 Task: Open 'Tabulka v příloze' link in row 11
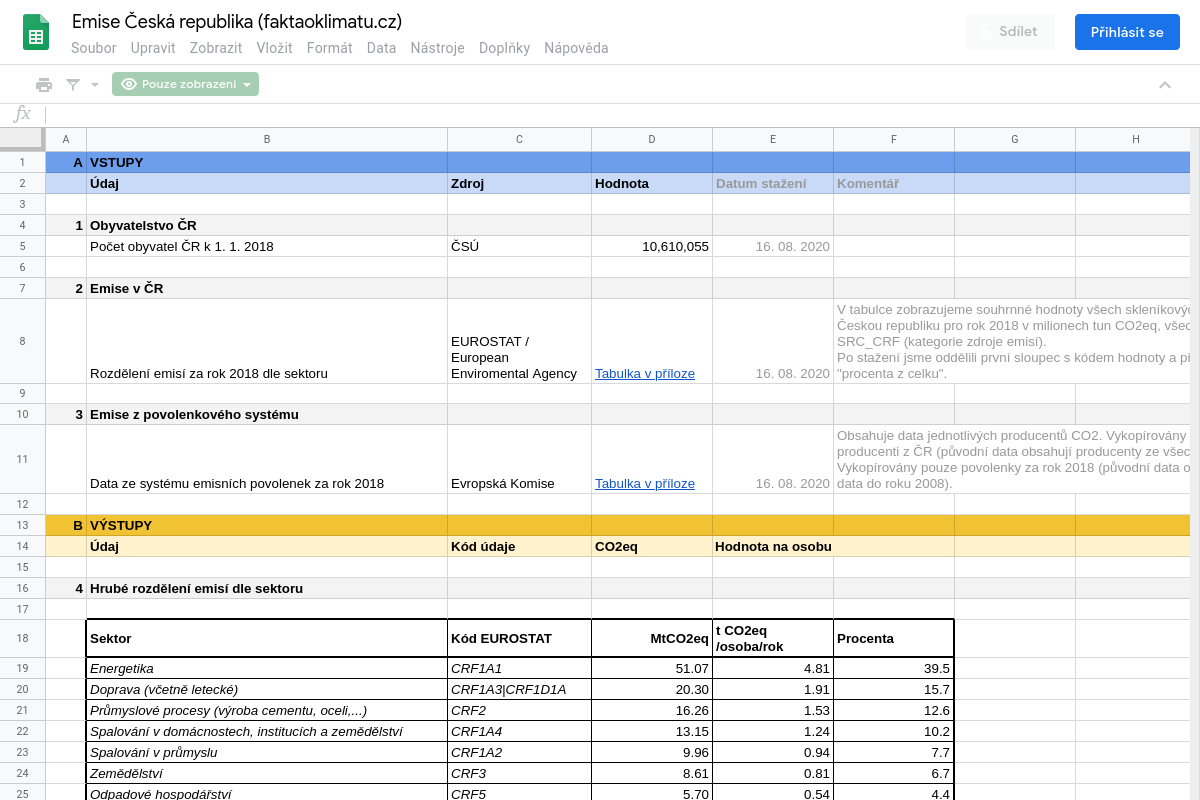(x=645, y=483)
